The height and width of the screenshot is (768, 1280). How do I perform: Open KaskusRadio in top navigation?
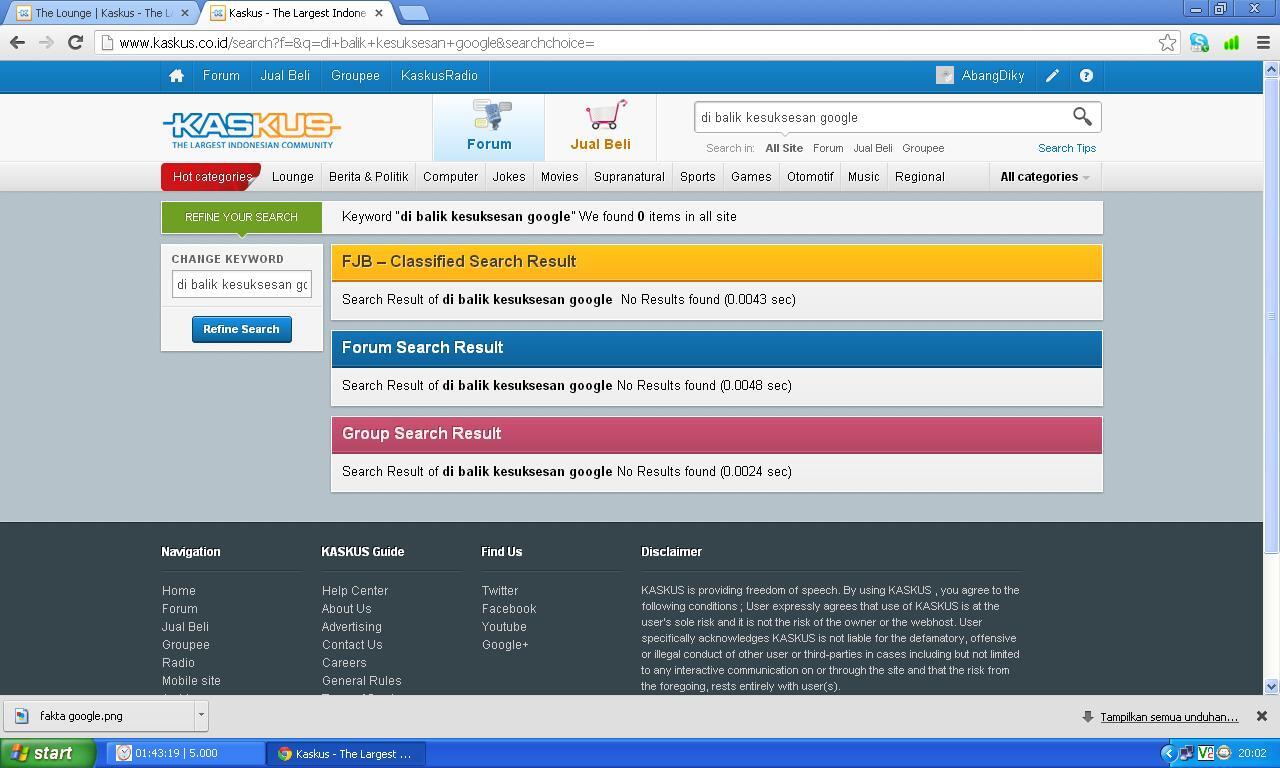click(x=439, y=76)
